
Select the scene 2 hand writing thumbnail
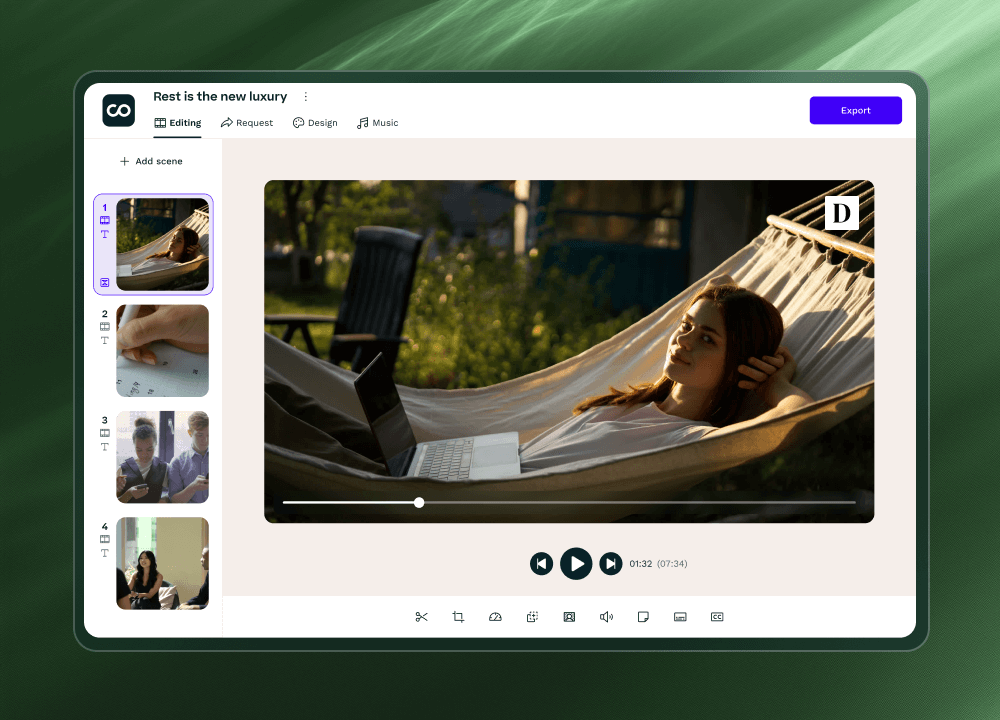pos(162,351)
